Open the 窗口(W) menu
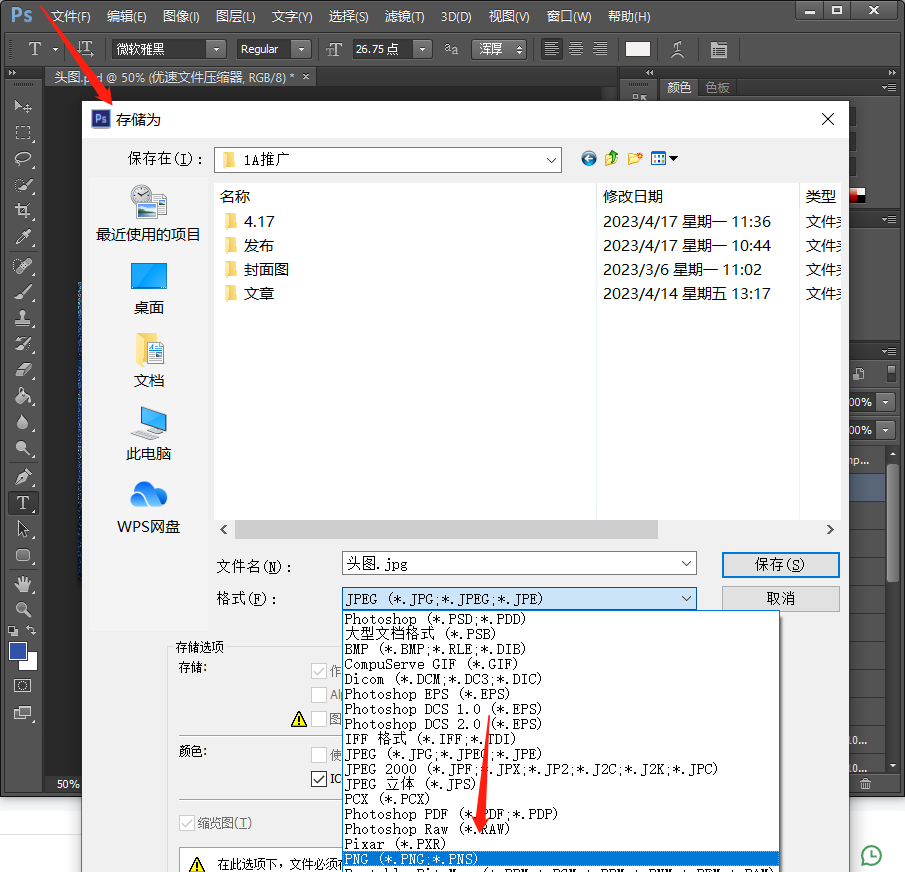Viewport: 905px width, 872px height. click(x=569, y=16)
